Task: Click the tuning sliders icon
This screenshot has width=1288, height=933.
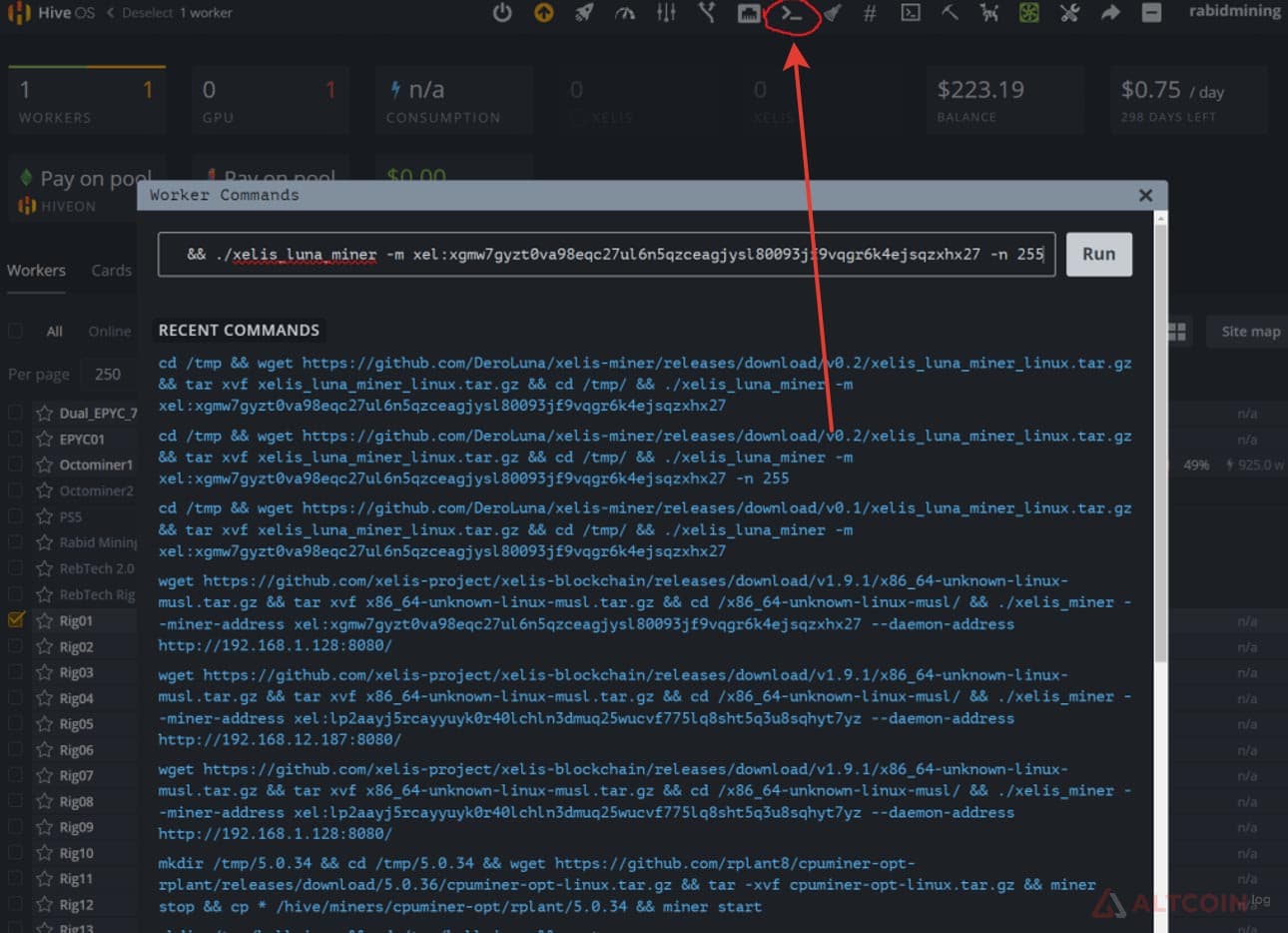Action: click(x=666, y=13)
